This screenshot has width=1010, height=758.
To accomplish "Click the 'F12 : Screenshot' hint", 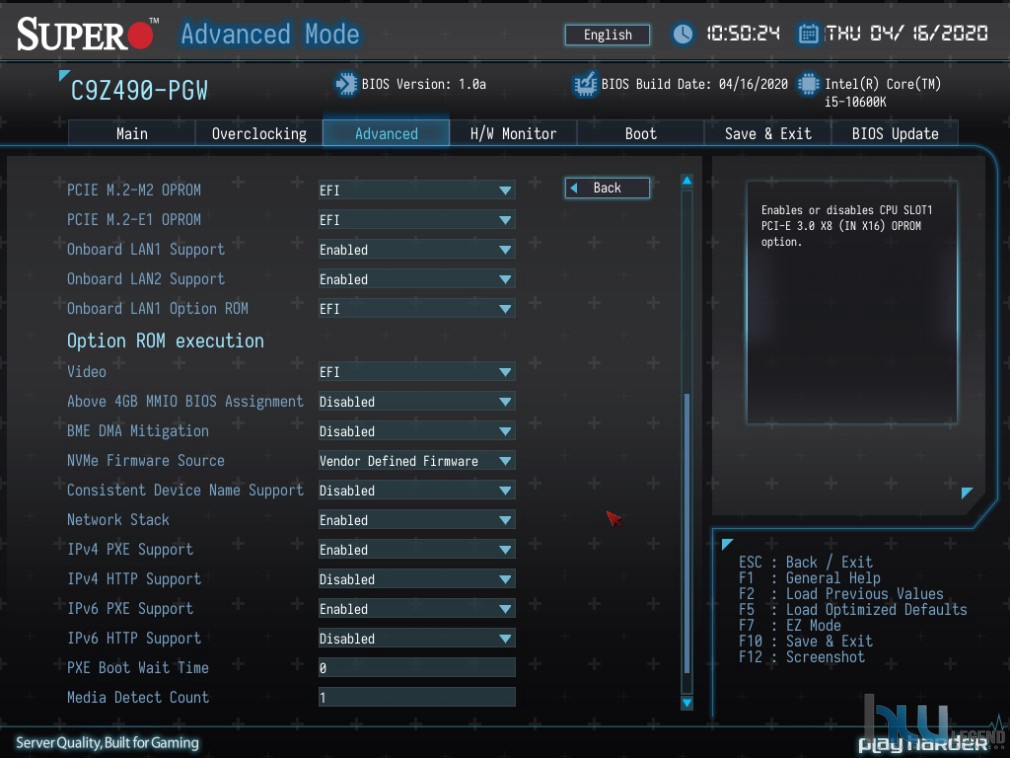I will click(x=801, y=657).
